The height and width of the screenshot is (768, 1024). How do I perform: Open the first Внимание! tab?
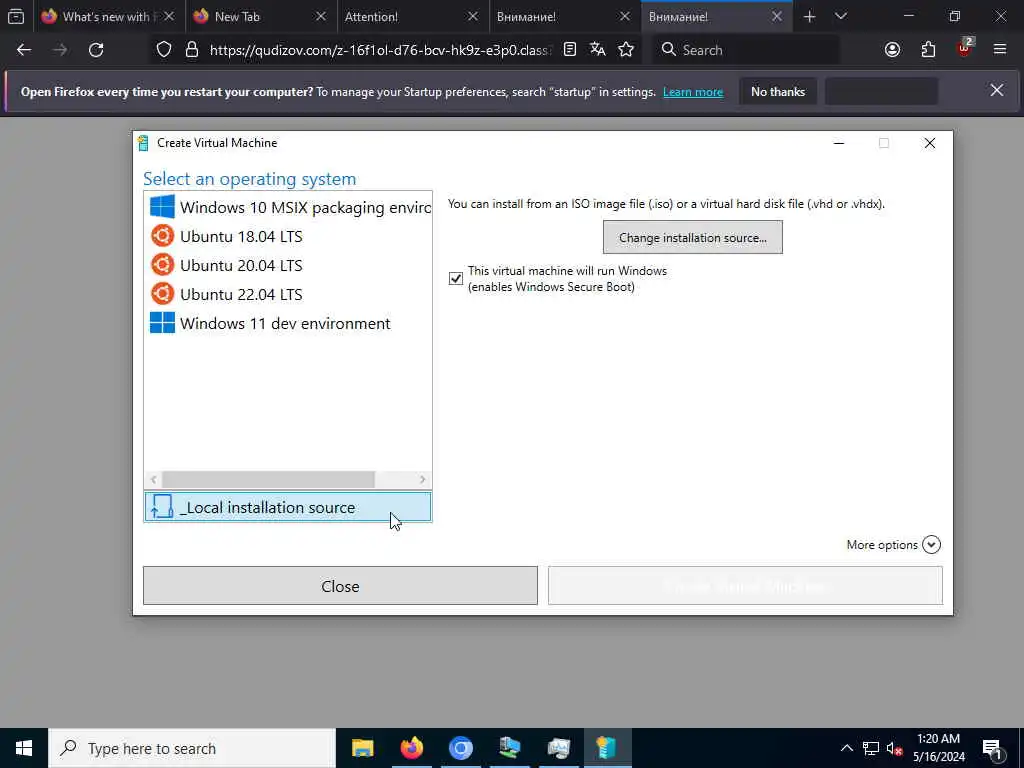(x=555, y=17)
